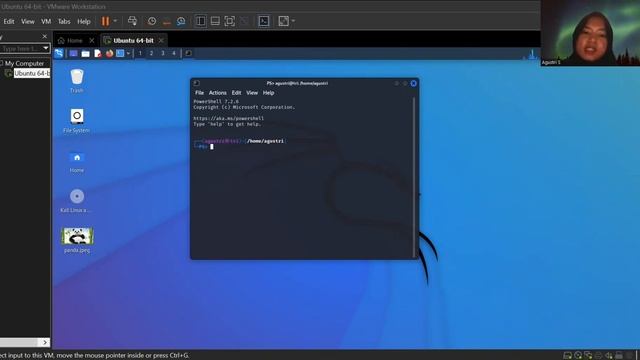Open the Kali applications menu icon
The image size is (640, 360).
pyautogui.click(x=59, y=53)
